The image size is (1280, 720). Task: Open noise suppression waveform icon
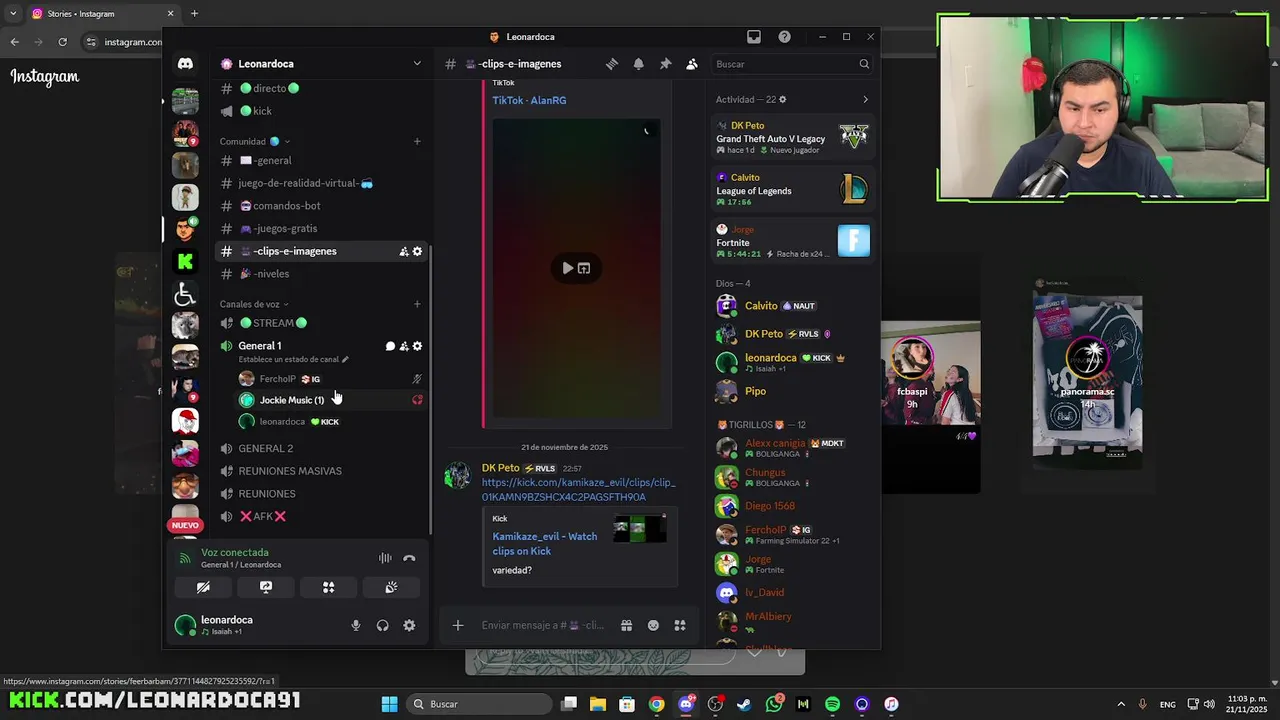[385, 558]
